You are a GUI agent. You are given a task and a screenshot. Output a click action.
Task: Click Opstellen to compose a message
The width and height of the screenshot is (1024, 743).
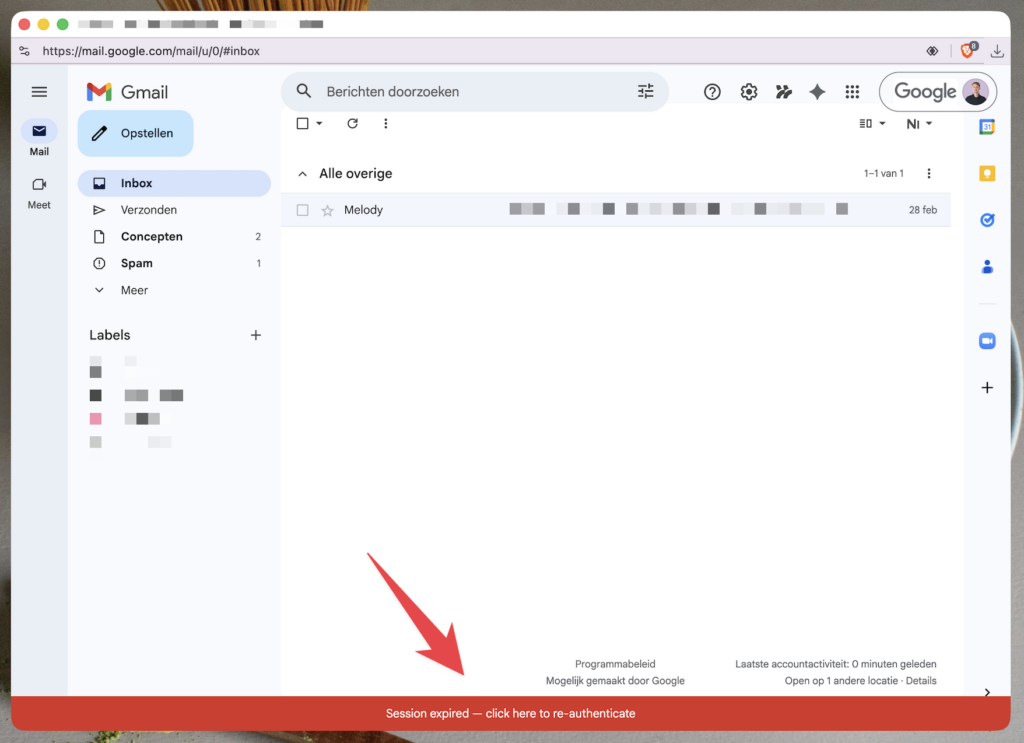(135, 134)
